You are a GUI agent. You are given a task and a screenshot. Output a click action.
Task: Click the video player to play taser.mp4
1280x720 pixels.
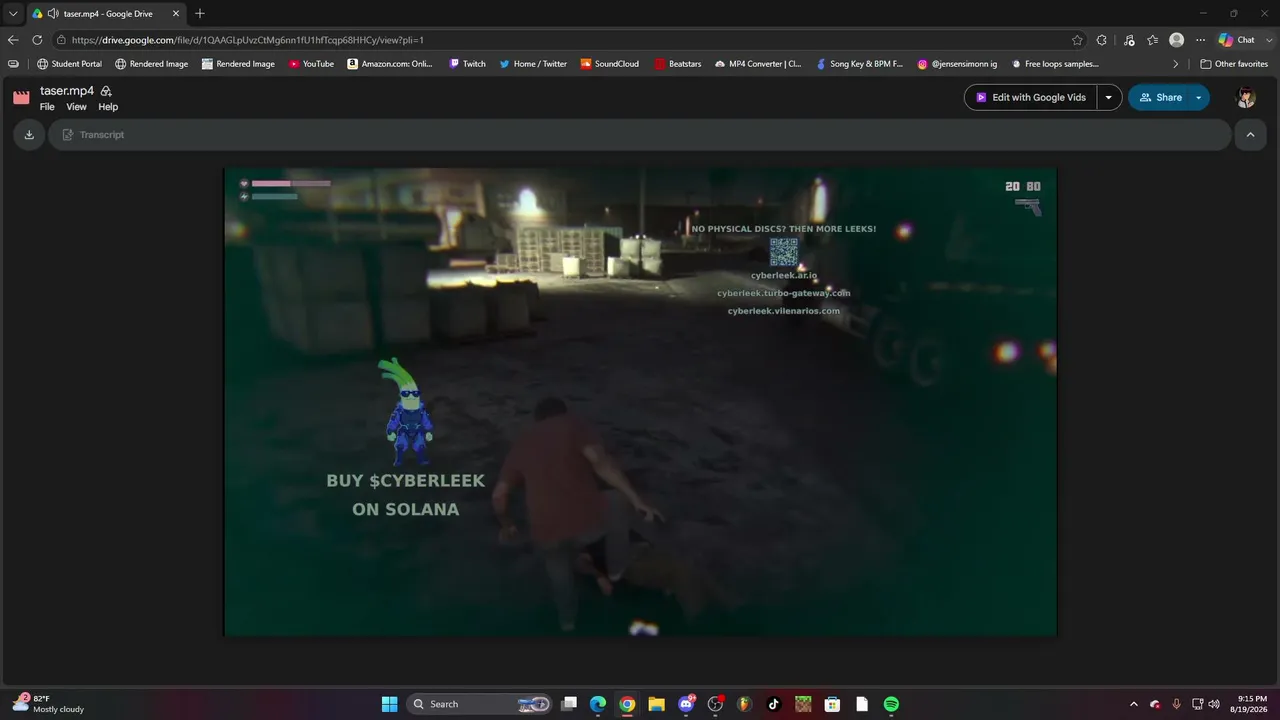(640, 401)
